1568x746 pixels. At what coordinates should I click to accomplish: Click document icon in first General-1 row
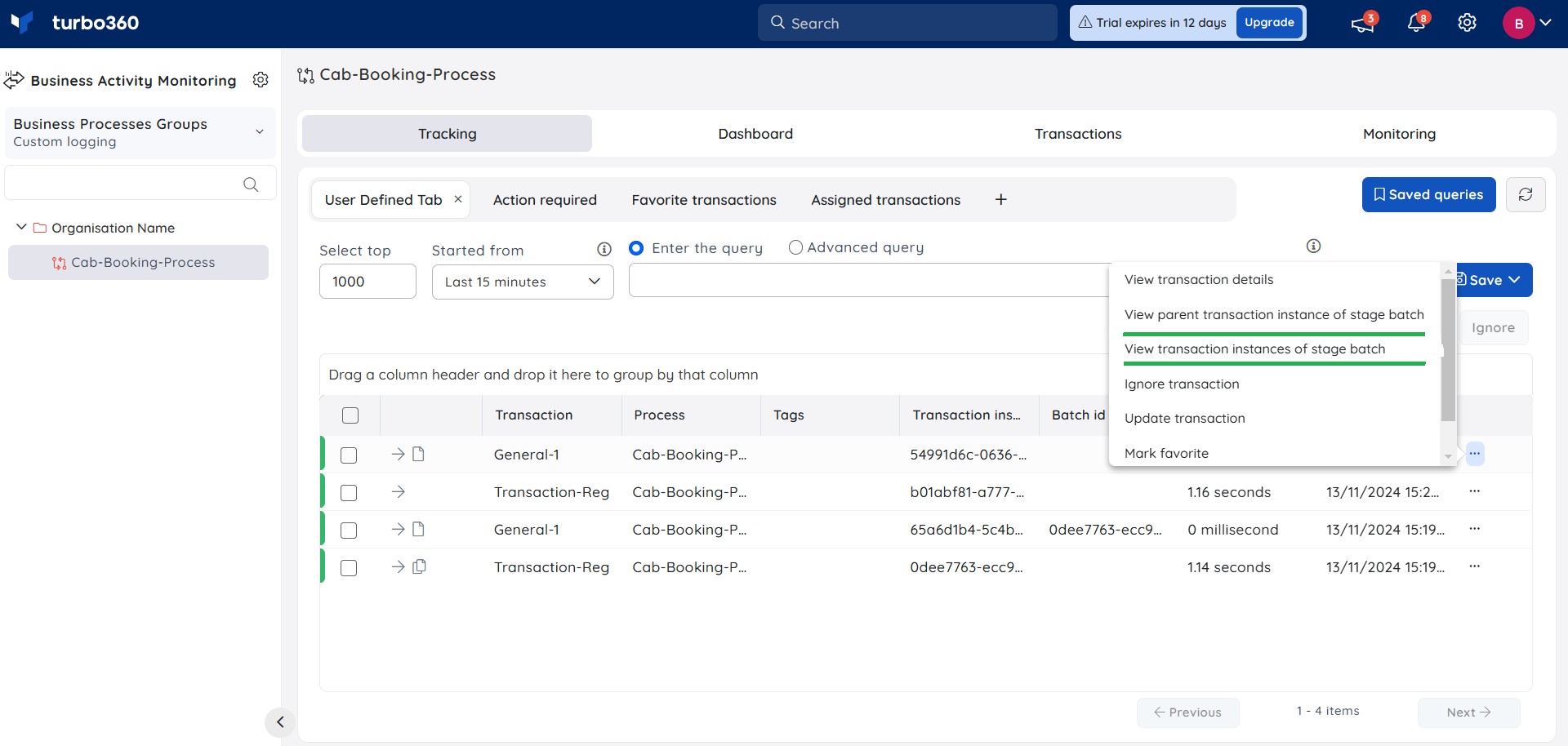[418, 454]
